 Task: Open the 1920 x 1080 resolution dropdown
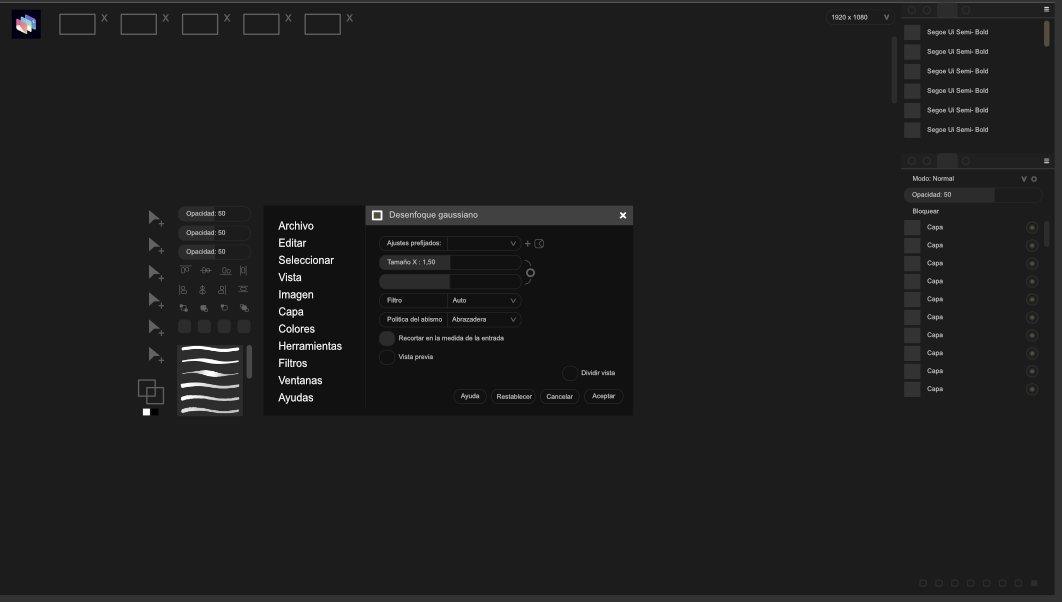[859, 18]
